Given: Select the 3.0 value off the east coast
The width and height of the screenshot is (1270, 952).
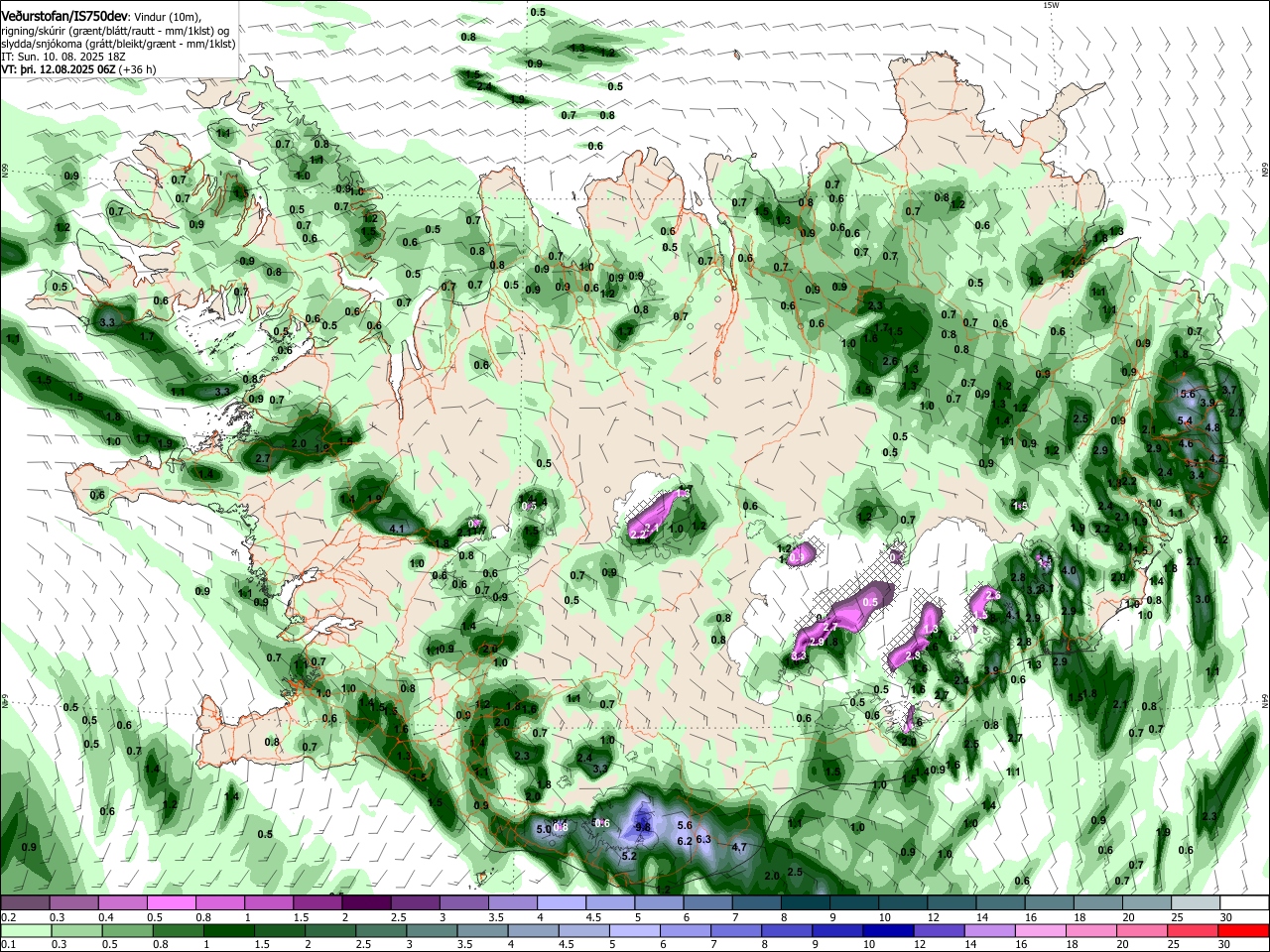Looking at the screenshot, I should pos(1203,599).
